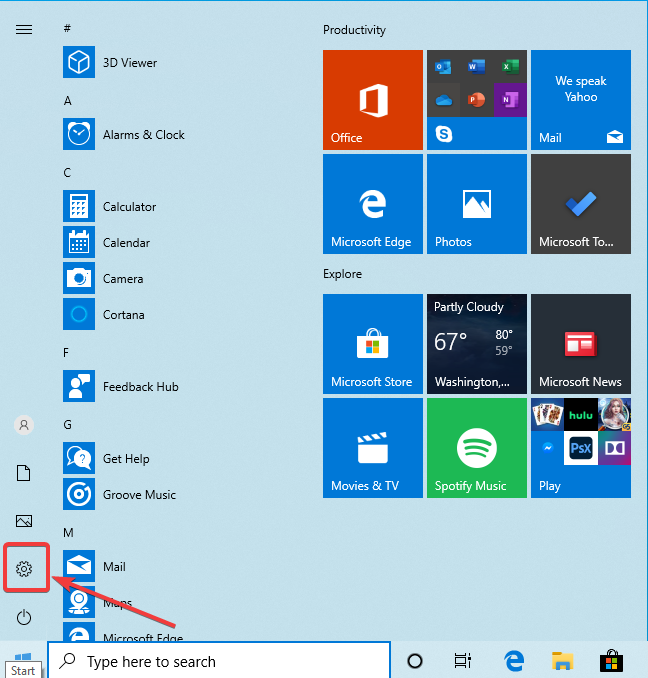Open the Microsoft Edge tile
This screenshot has height=678, width=648.
point(373,204)
